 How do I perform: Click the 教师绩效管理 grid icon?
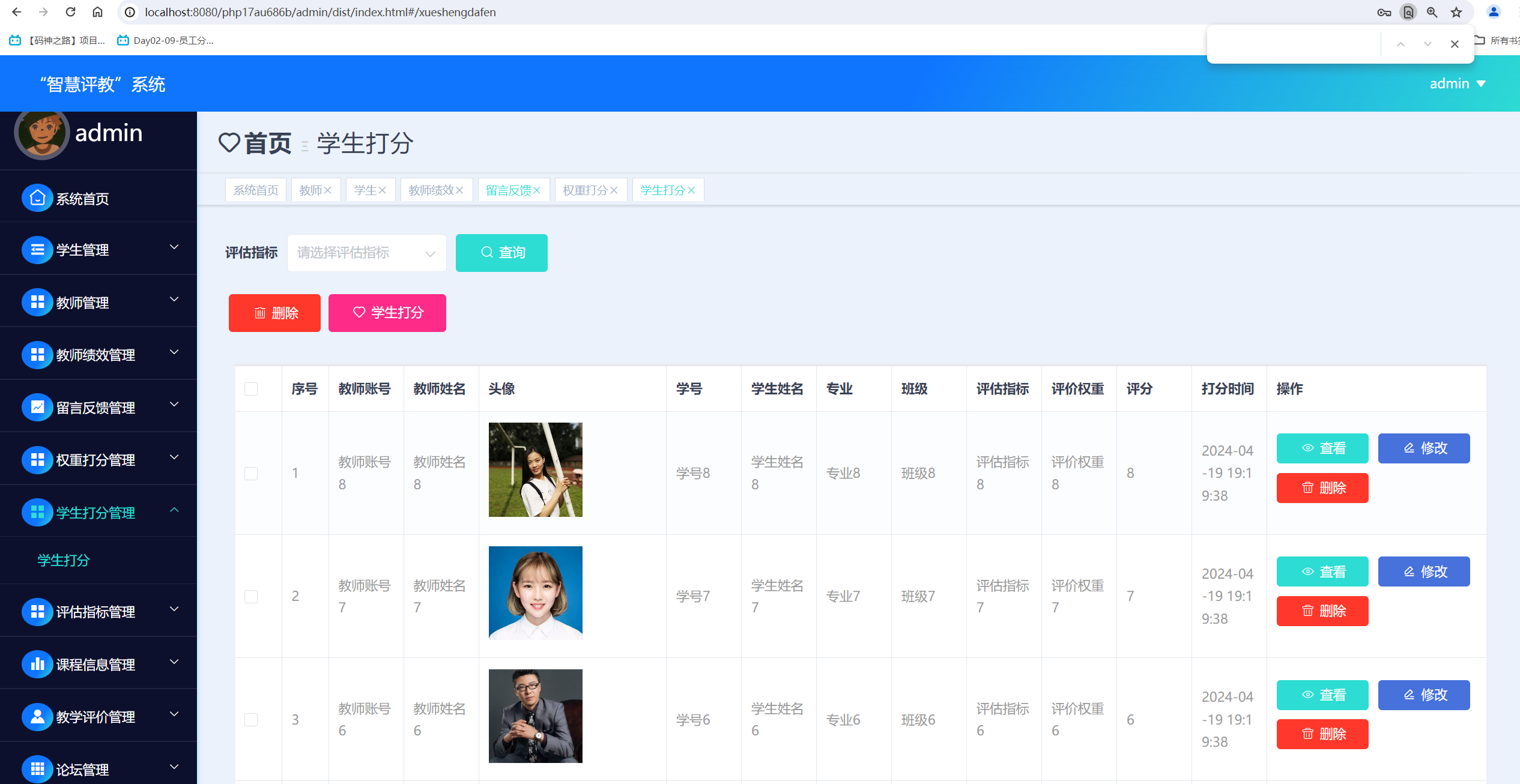pyautogui.click(x=37, y=354)
